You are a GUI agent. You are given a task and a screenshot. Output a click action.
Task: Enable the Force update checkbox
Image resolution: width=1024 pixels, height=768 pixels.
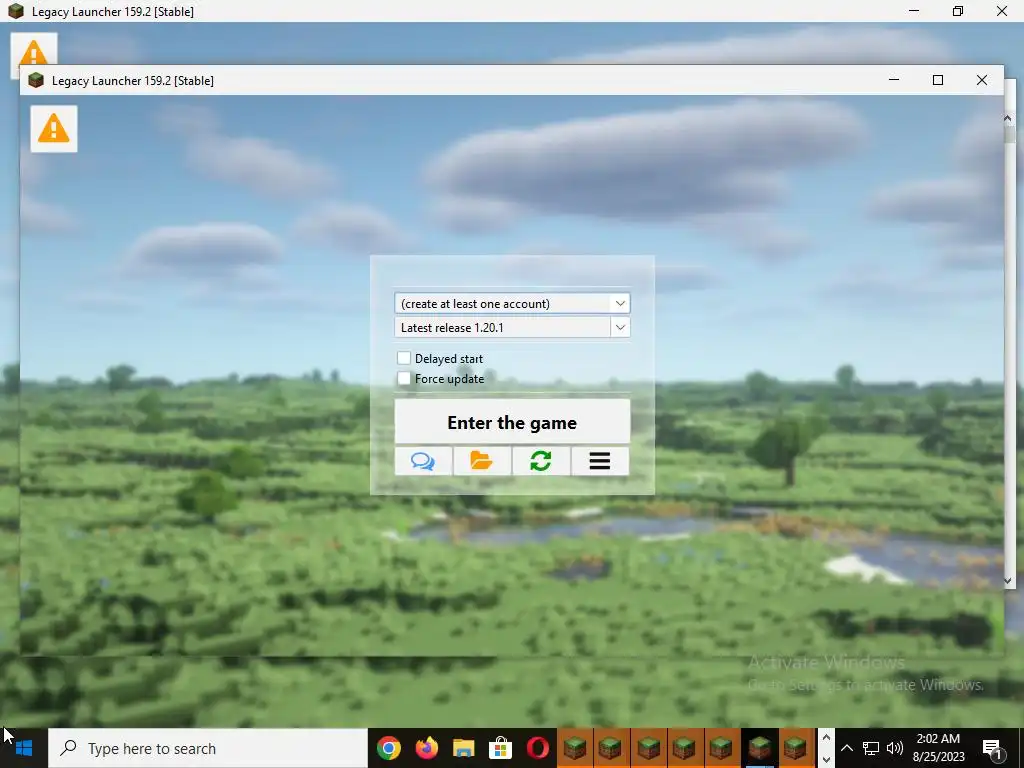(x=404, y=379)
